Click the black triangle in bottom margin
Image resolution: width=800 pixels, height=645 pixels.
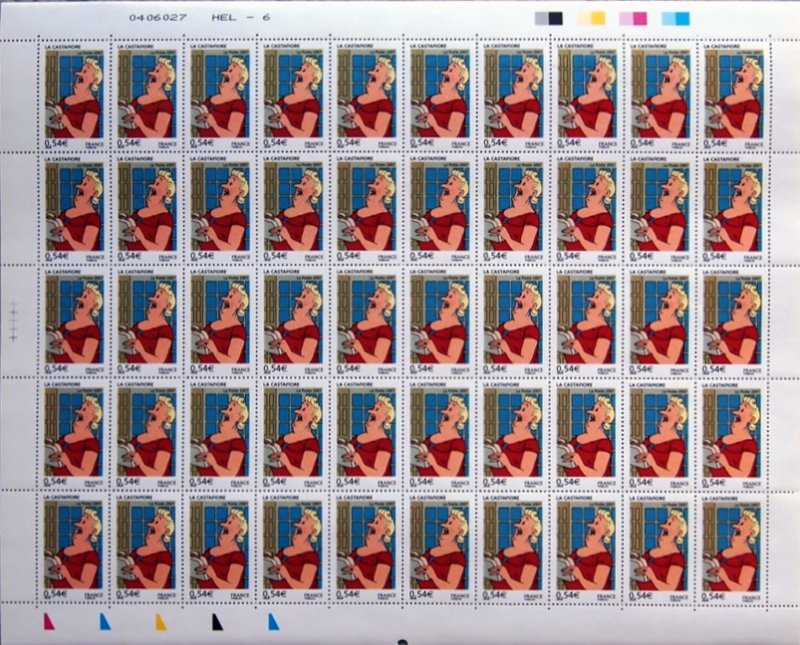[216, 622]
